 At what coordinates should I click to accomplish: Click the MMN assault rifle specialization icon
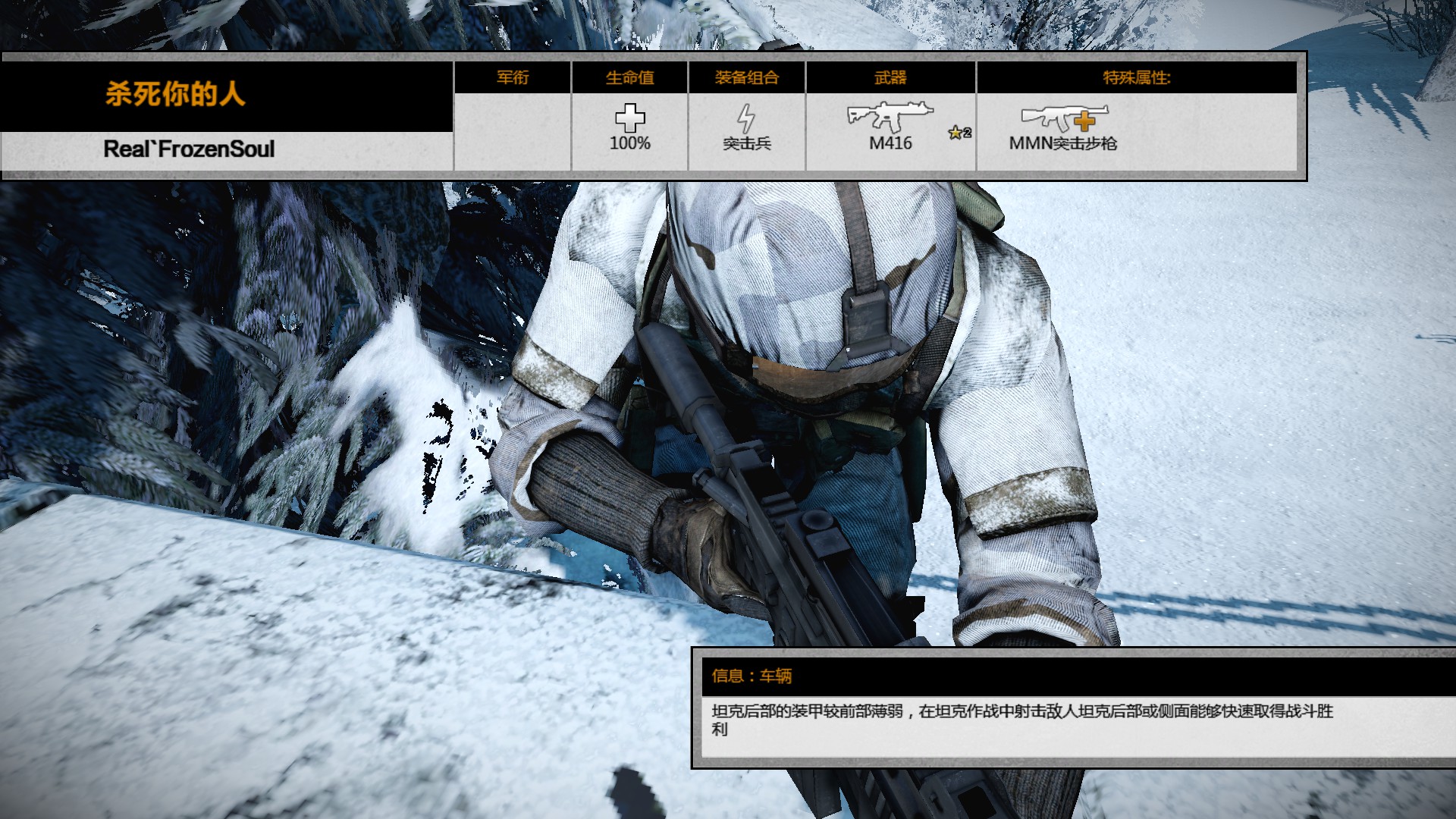1064,118
